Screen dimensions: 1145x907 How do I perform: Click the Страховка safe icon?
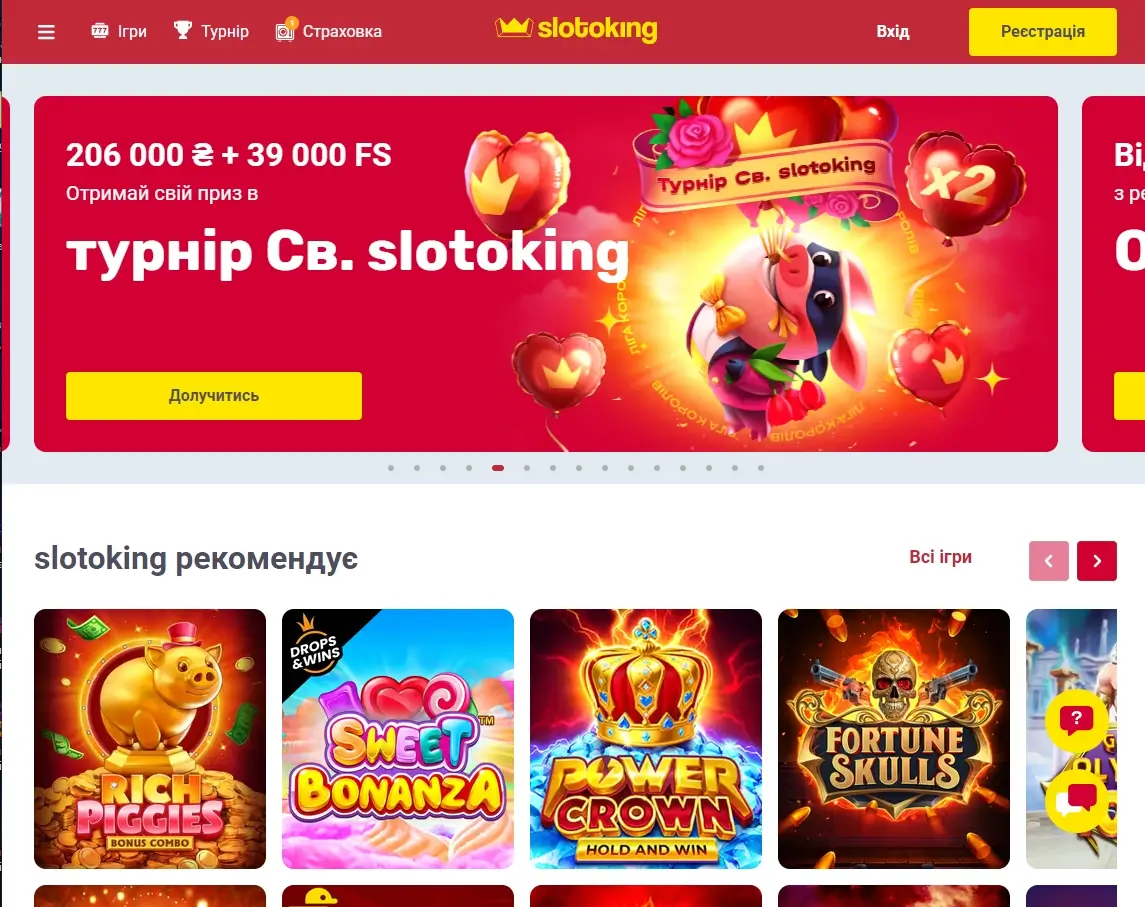tap(285, 31)
